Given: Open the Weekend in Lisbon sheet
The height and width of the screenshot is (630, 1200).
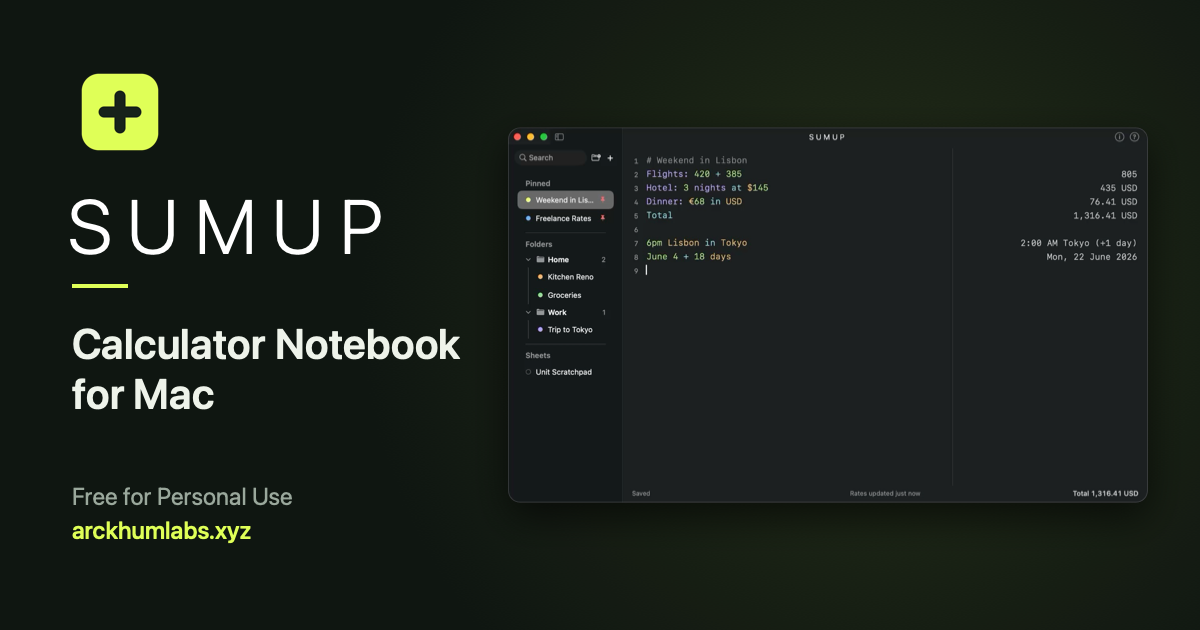Looking at the screenshot, I should [x=566, y=200].
